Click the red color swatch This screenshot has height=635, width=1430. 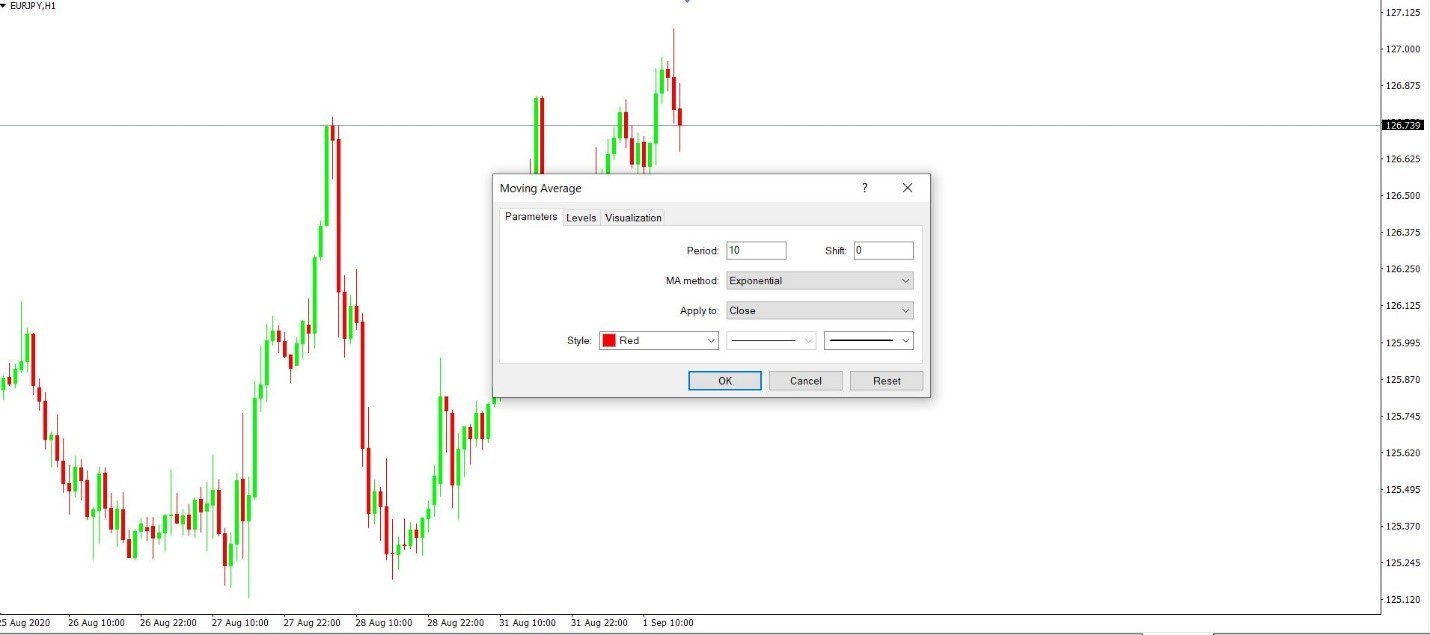(x=609, y=341)
